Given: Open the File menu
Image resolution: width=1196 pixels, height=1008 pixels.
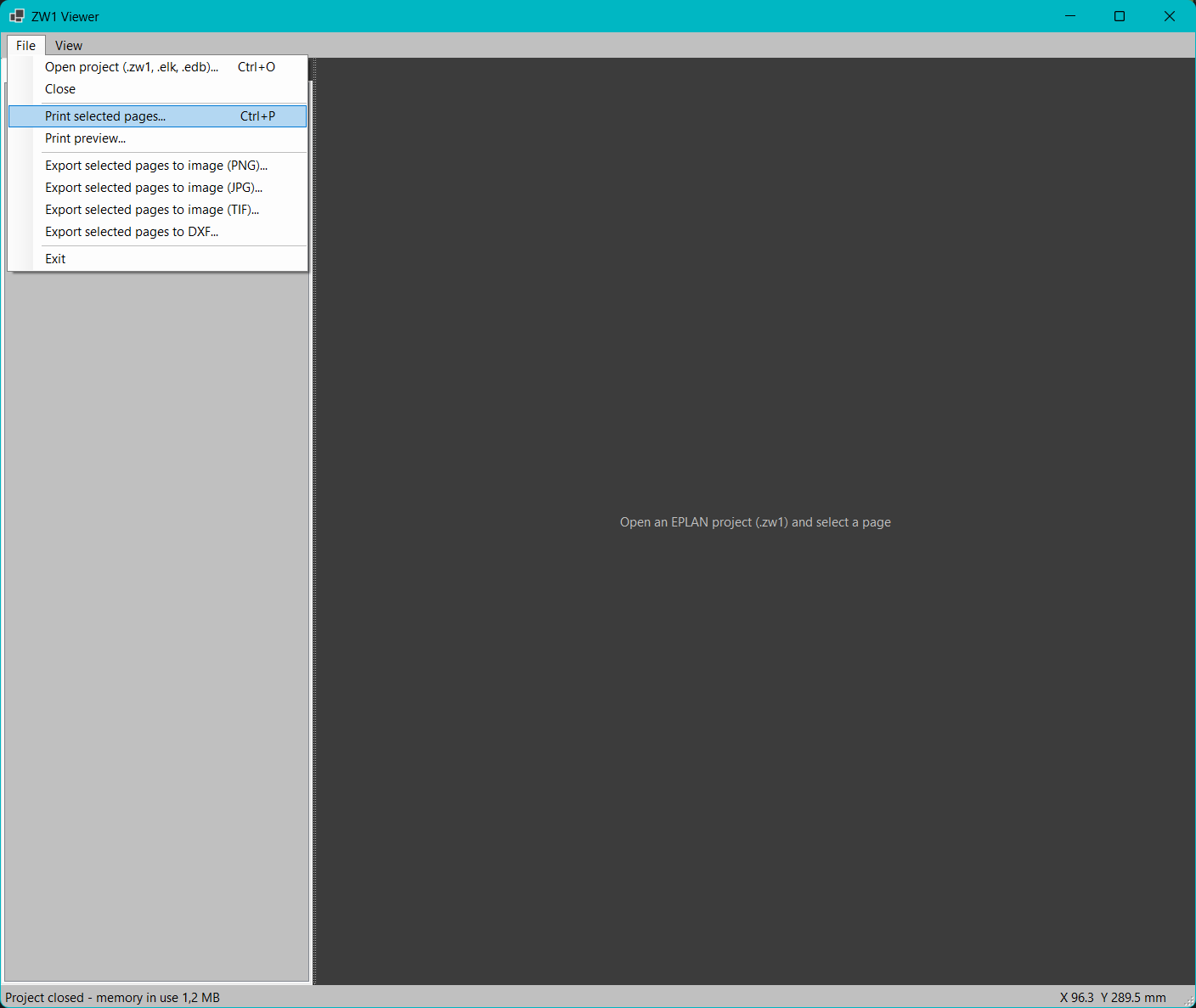Looking at the screenshot, I should 26,46.
